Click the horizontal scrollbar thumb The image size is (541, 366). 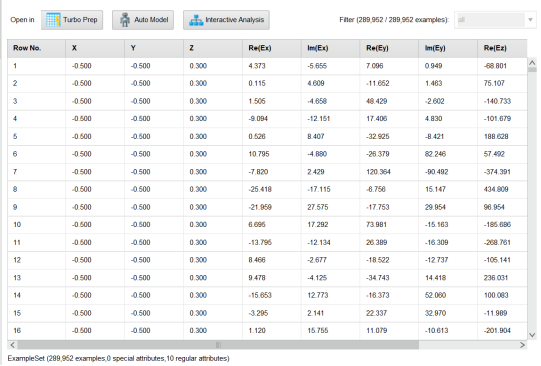click(x=218, y=345)
